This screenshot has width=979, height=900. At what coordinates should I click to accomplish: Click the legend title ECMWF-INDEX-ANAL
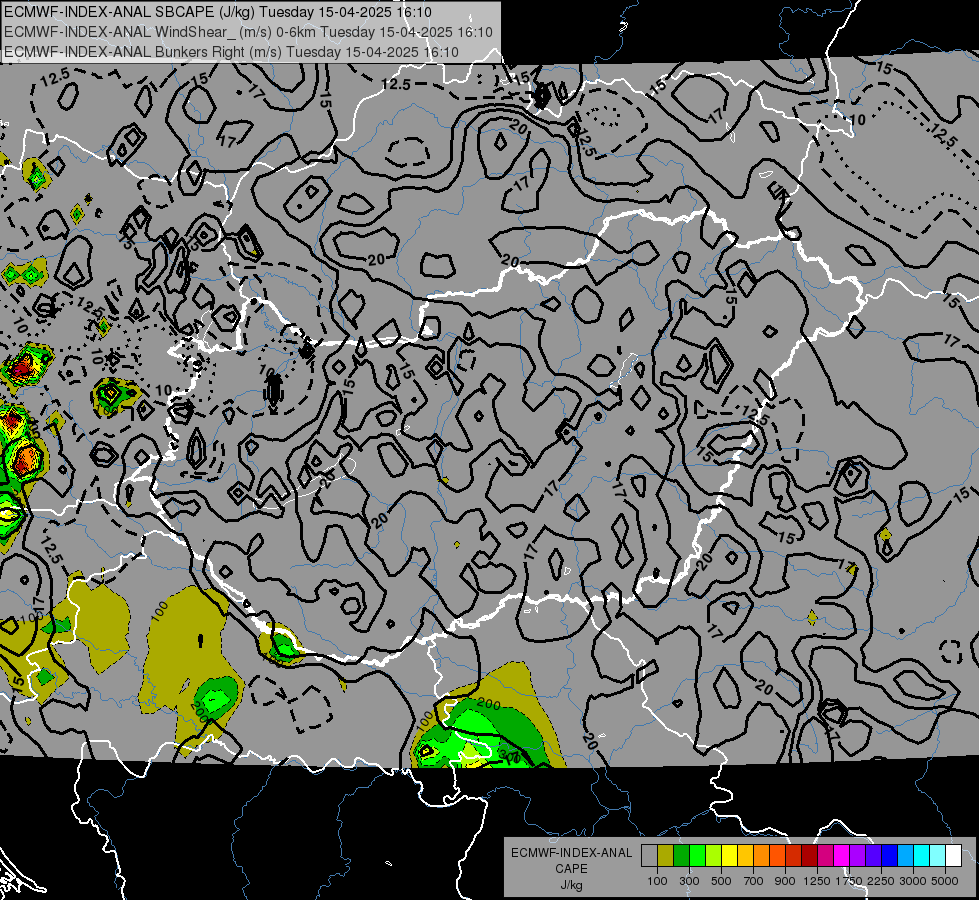[571, 853]
